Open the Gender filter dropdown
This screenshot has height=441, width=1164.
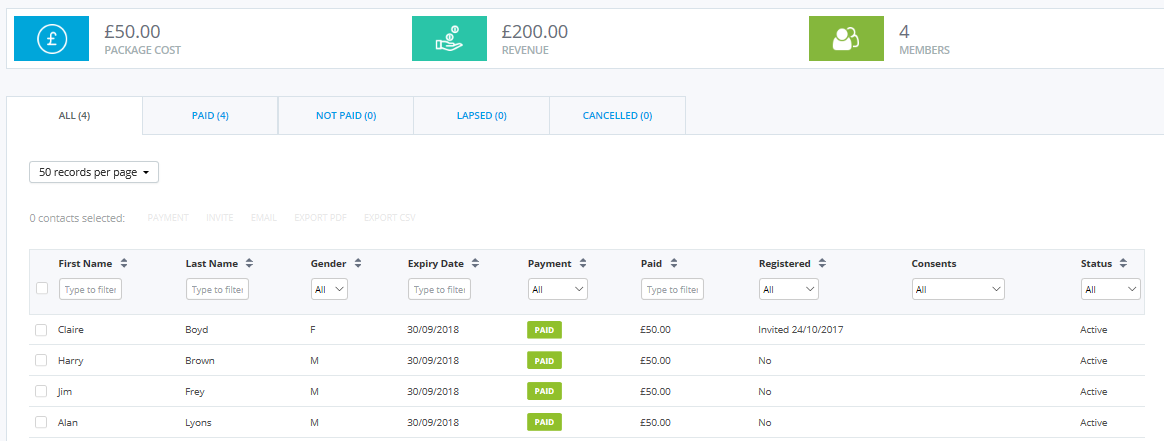[x=329, y=289]
